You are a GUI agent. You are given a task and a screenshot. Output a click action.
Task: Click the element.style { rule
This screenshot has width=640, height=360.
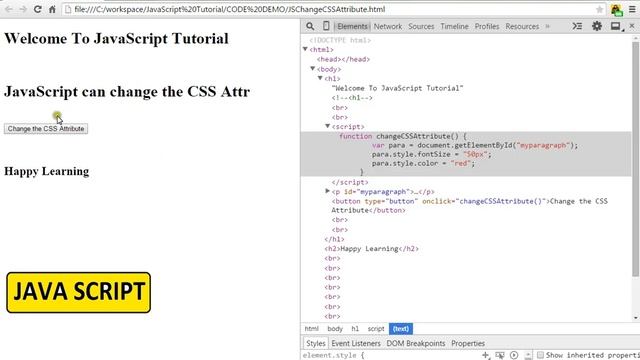tap(333, 356)
